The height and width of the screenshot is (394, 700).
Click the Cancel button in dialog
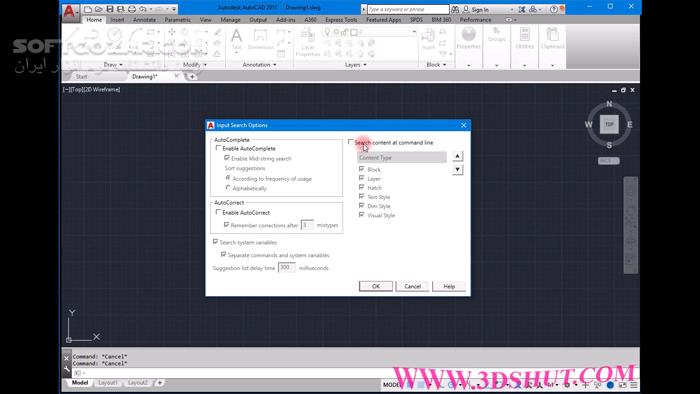(x=412, y=286)
